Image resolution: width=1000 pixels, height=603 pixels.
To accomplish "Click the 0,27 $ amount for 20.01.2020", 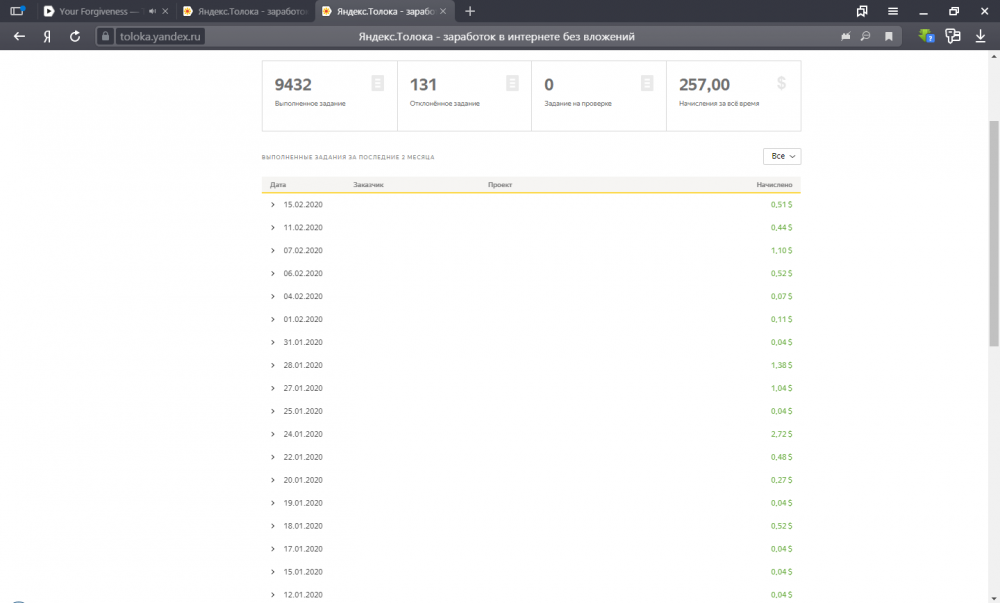I will click(781, 480).
